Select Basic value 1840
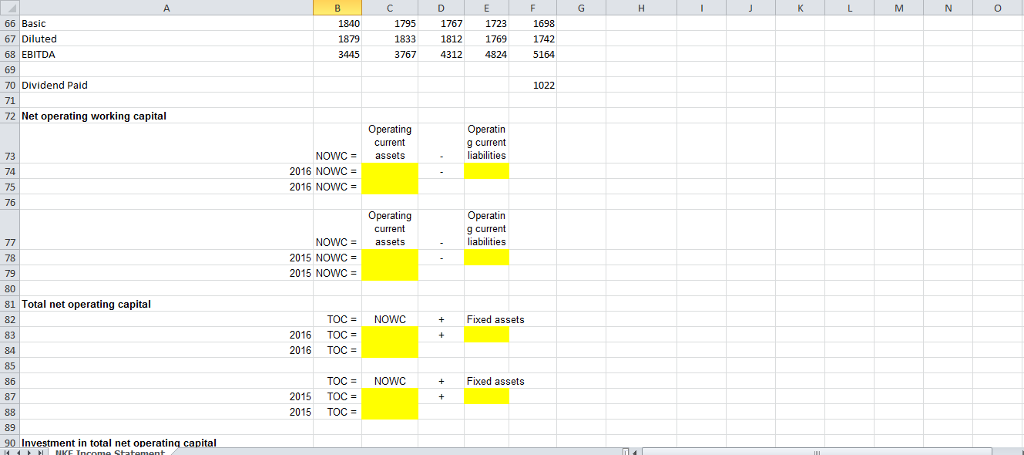Viewport: 1024px width, 455px height. tap(338, 24)
